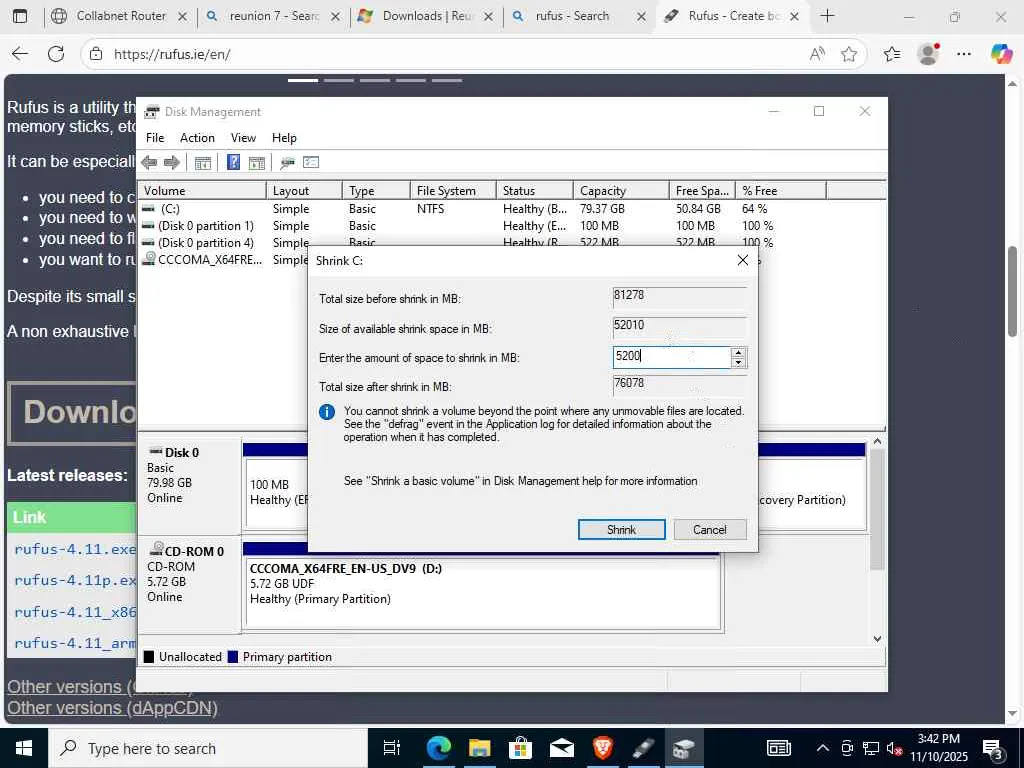Click the CD-ROM 0 drive icon
The height and width of the screenshot is (768, 1024).
pos(156,549)
